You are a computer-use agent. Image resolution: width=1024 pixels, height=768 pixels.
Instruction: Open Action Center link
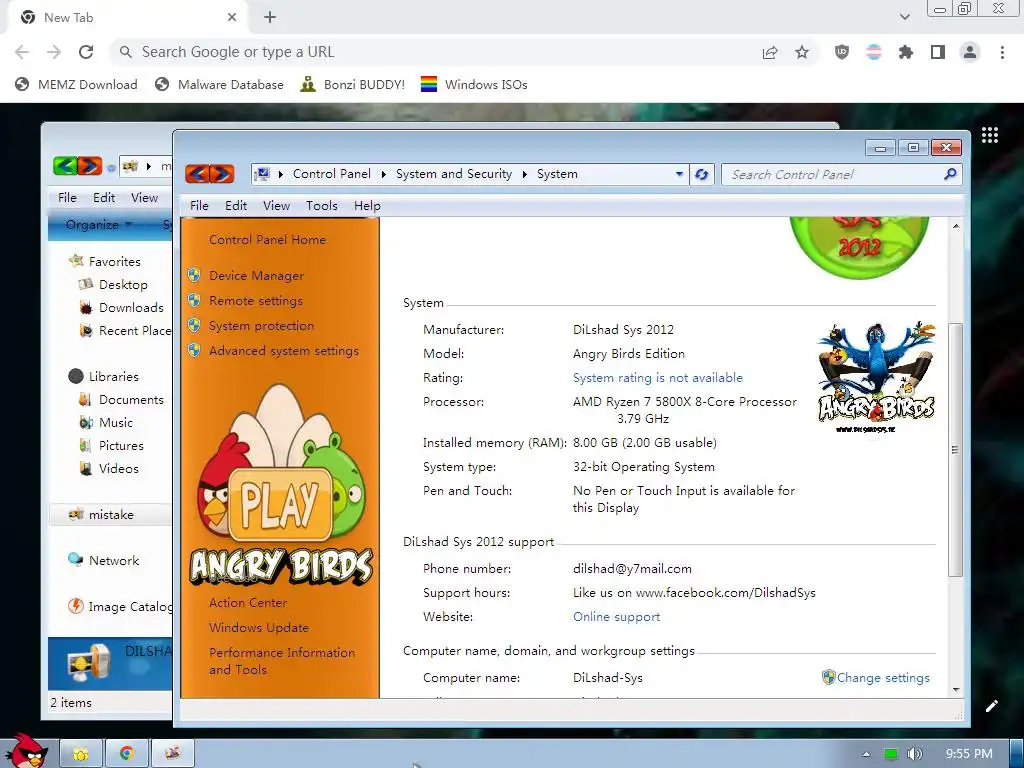[x=248, y=603]
